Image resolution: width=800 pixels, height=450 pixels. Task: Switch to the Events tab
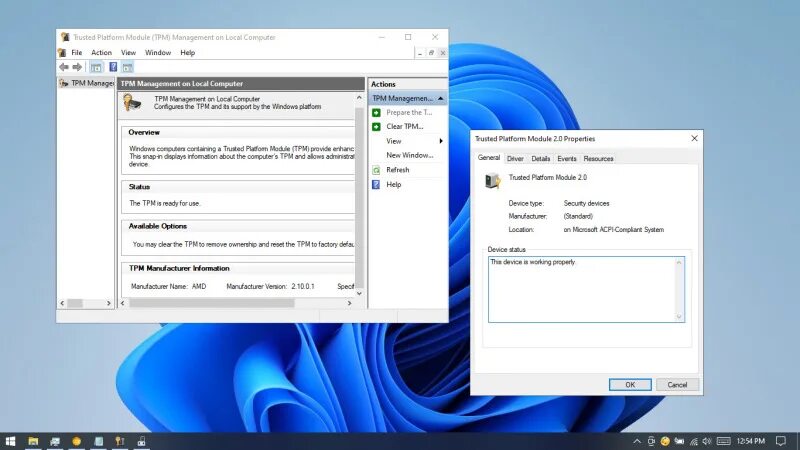point(566,159)
